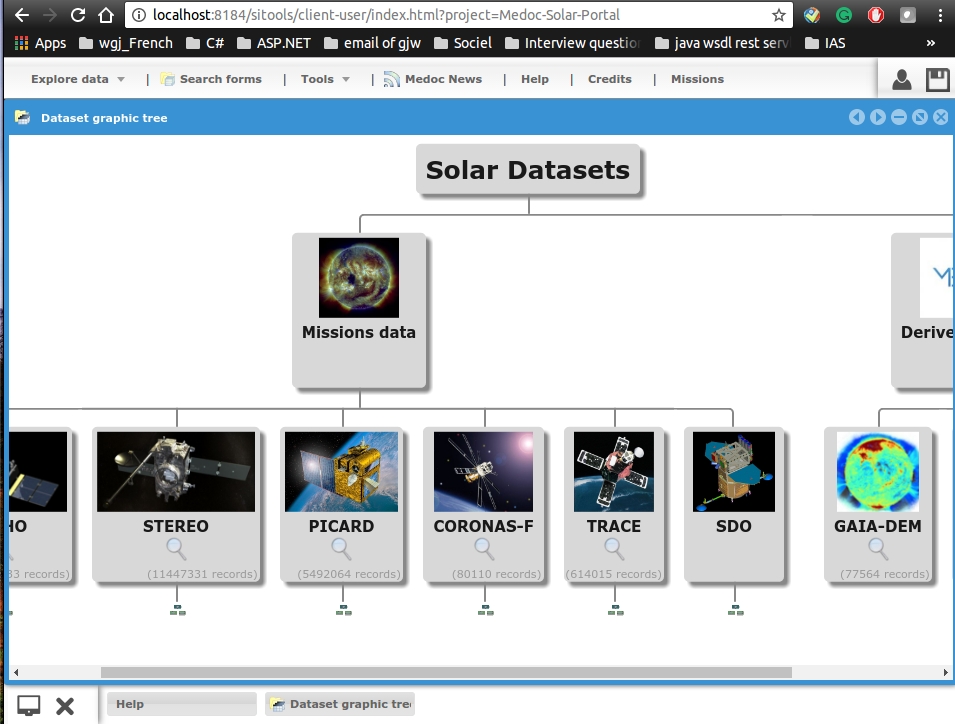Show desktop with the monitor icon
955x724 pixels.
tap(29, 706)
